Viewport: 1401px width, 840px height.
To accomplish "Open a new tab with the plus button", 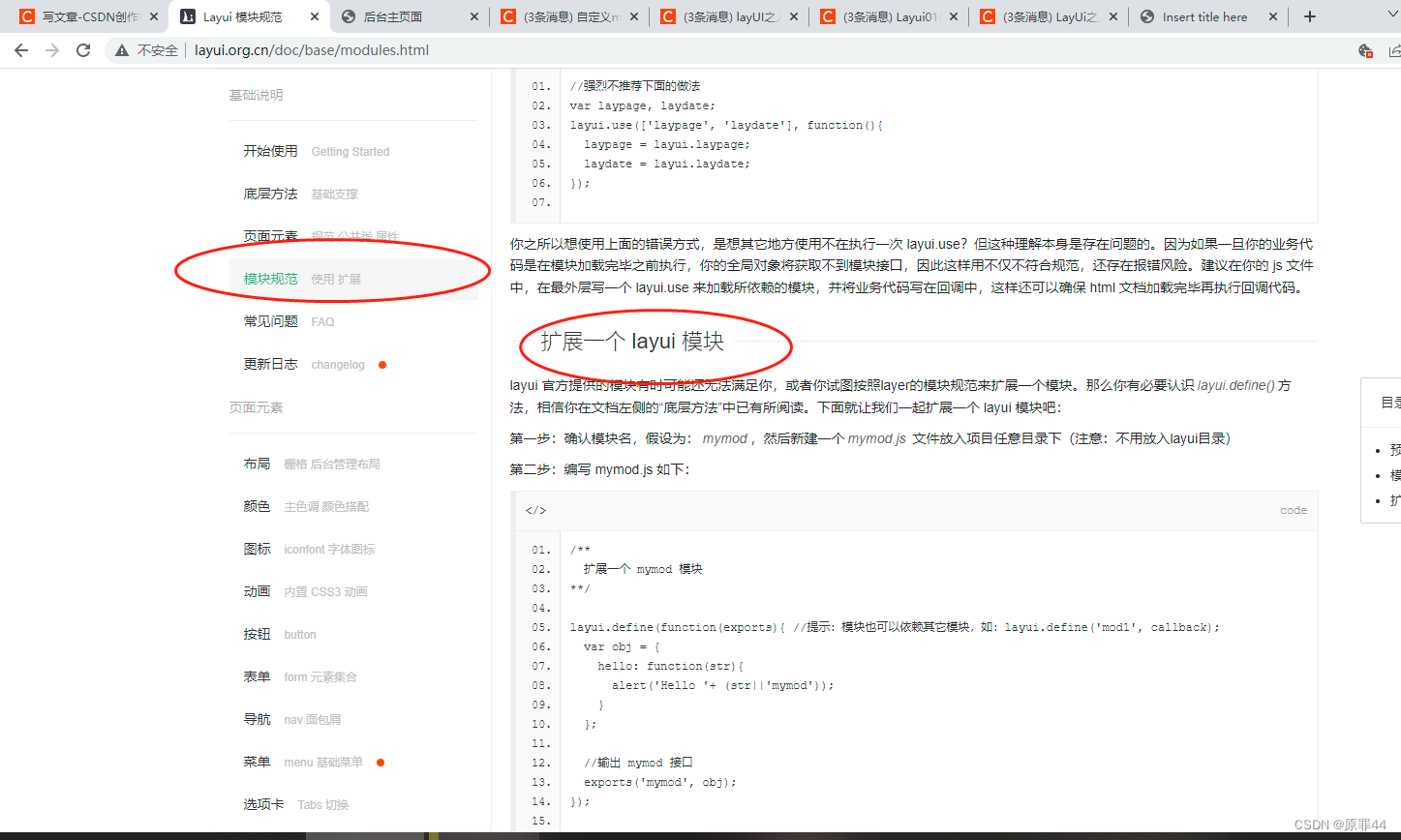I will pyautogui.click(x=1309, y=15).
